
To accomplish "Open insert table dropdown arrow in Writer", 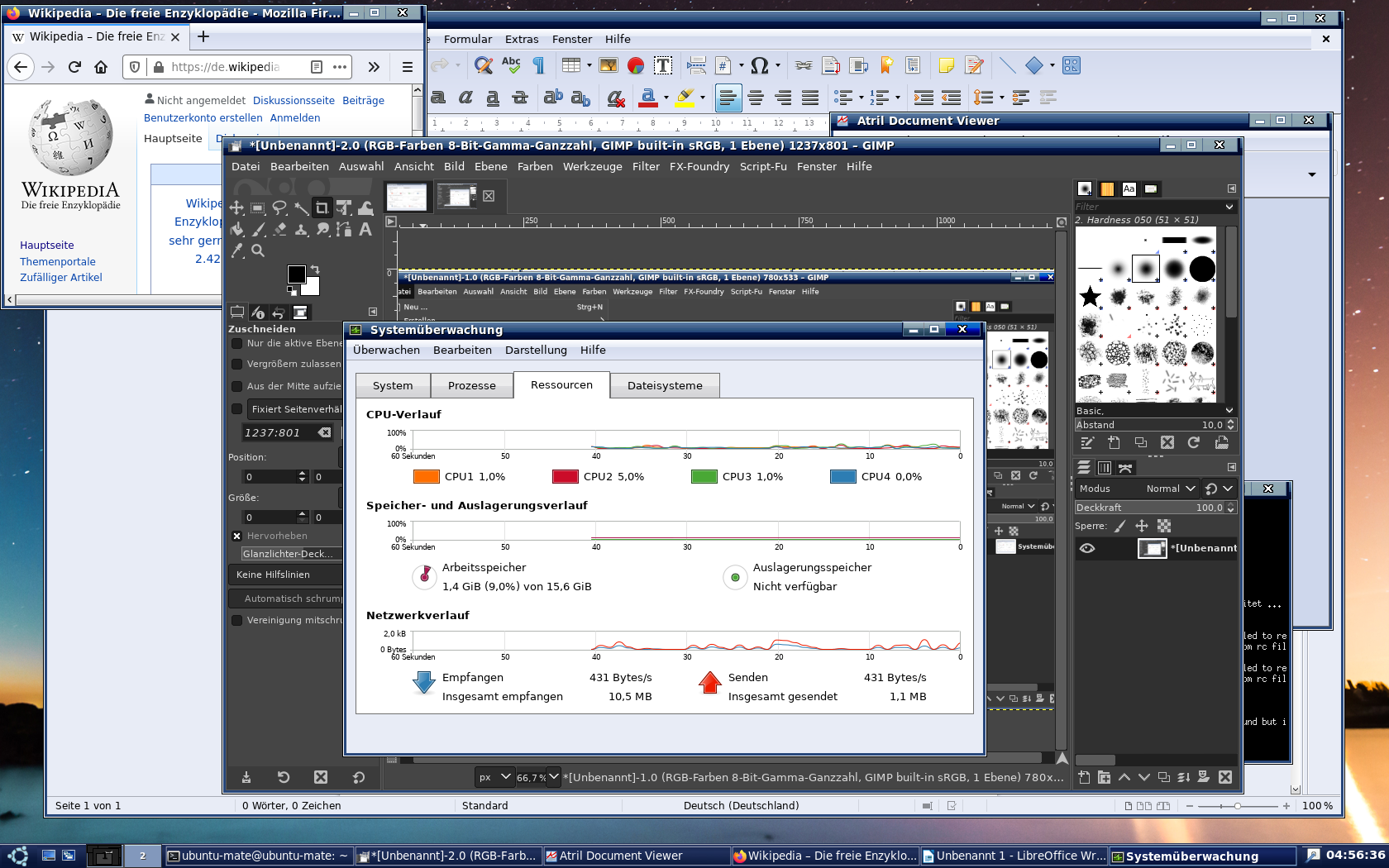I will 589,65.
